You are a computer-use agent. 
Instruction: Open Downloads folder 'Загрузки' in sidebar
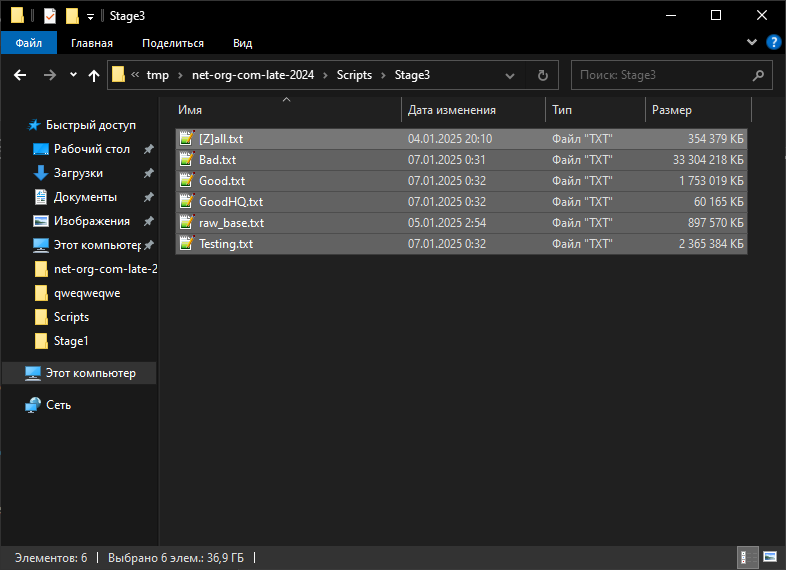click(x=78, y=173)
